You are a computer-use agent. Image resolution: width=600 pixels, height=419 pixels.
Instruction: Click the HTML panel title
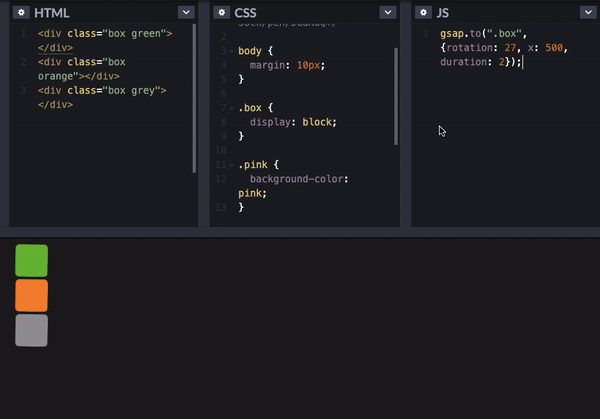(x=52, y=13)
